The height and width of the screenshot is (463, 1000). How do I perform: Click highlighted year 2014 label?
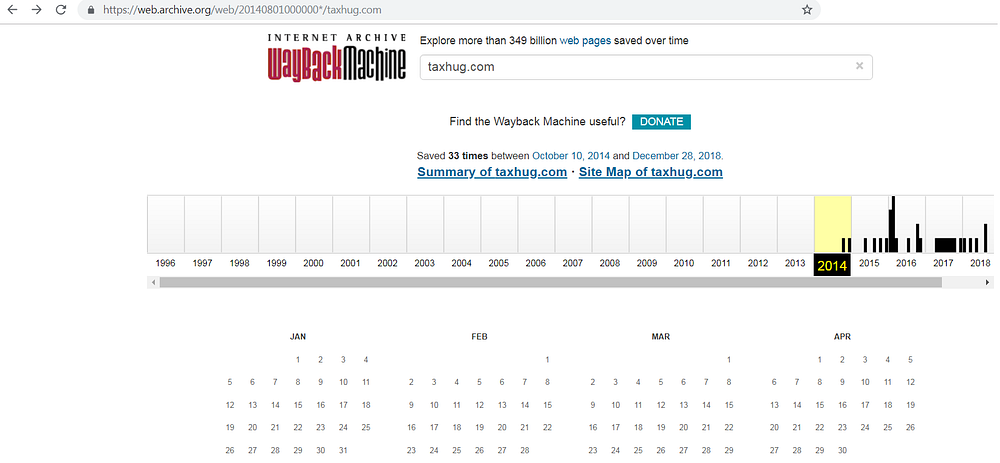click(x=832, y=266)
